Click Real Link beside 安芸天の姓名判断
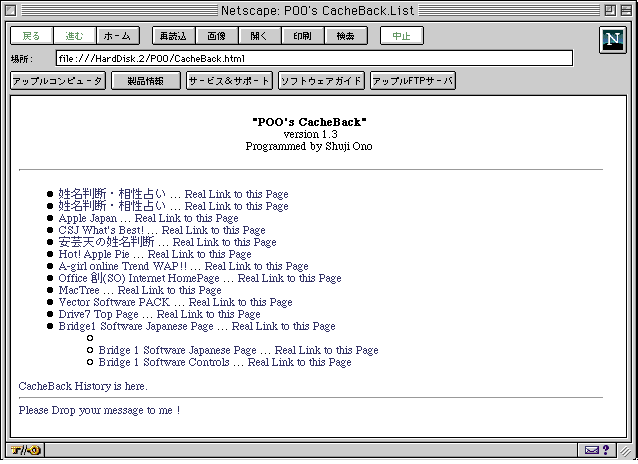 point(225,242)
